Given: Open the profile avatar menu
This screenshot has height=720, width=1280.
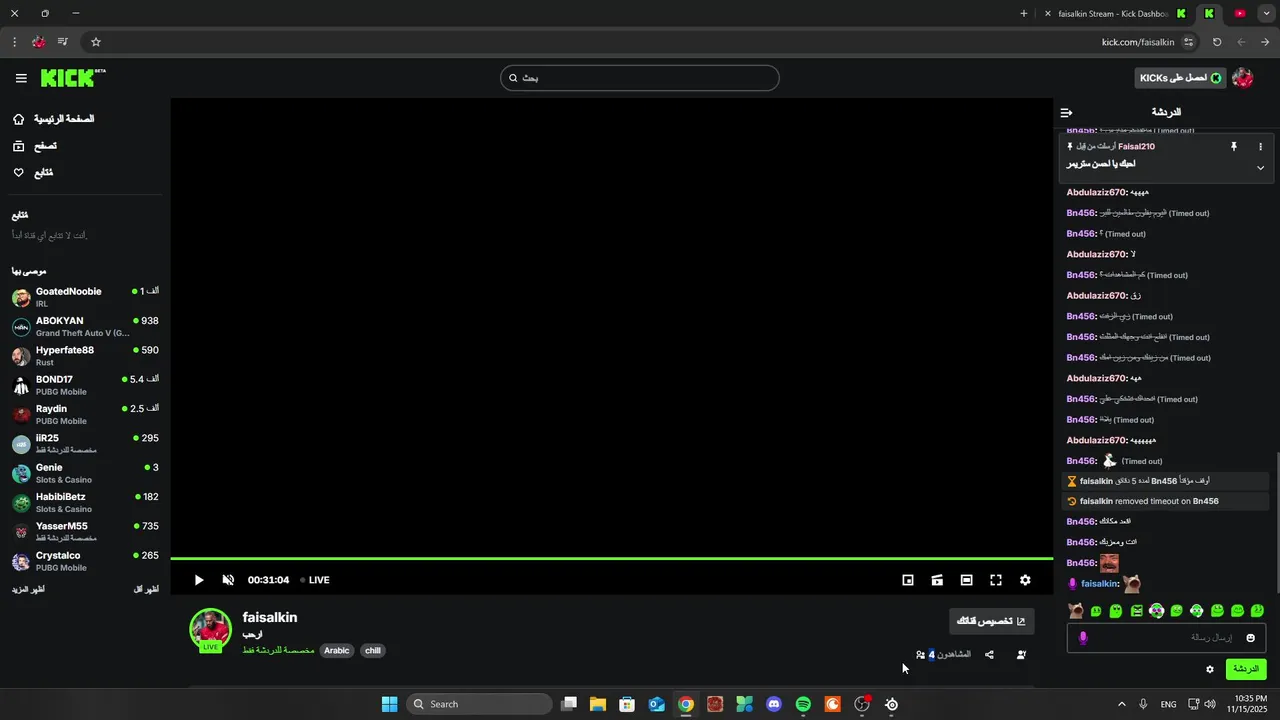Looking at the screenshot, I should [1243, 78].
